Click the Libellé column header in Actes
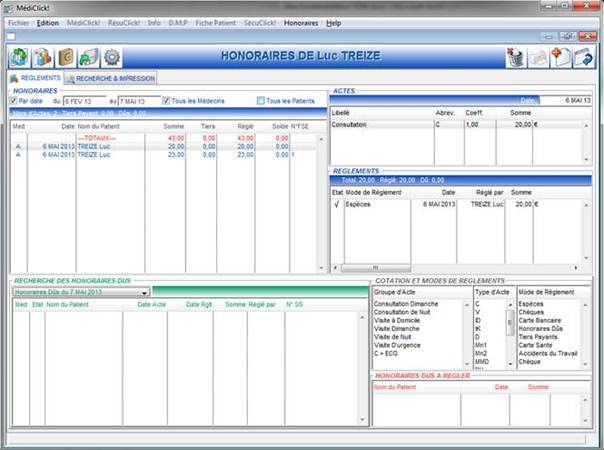604x450 pixels. click(340, 113)
